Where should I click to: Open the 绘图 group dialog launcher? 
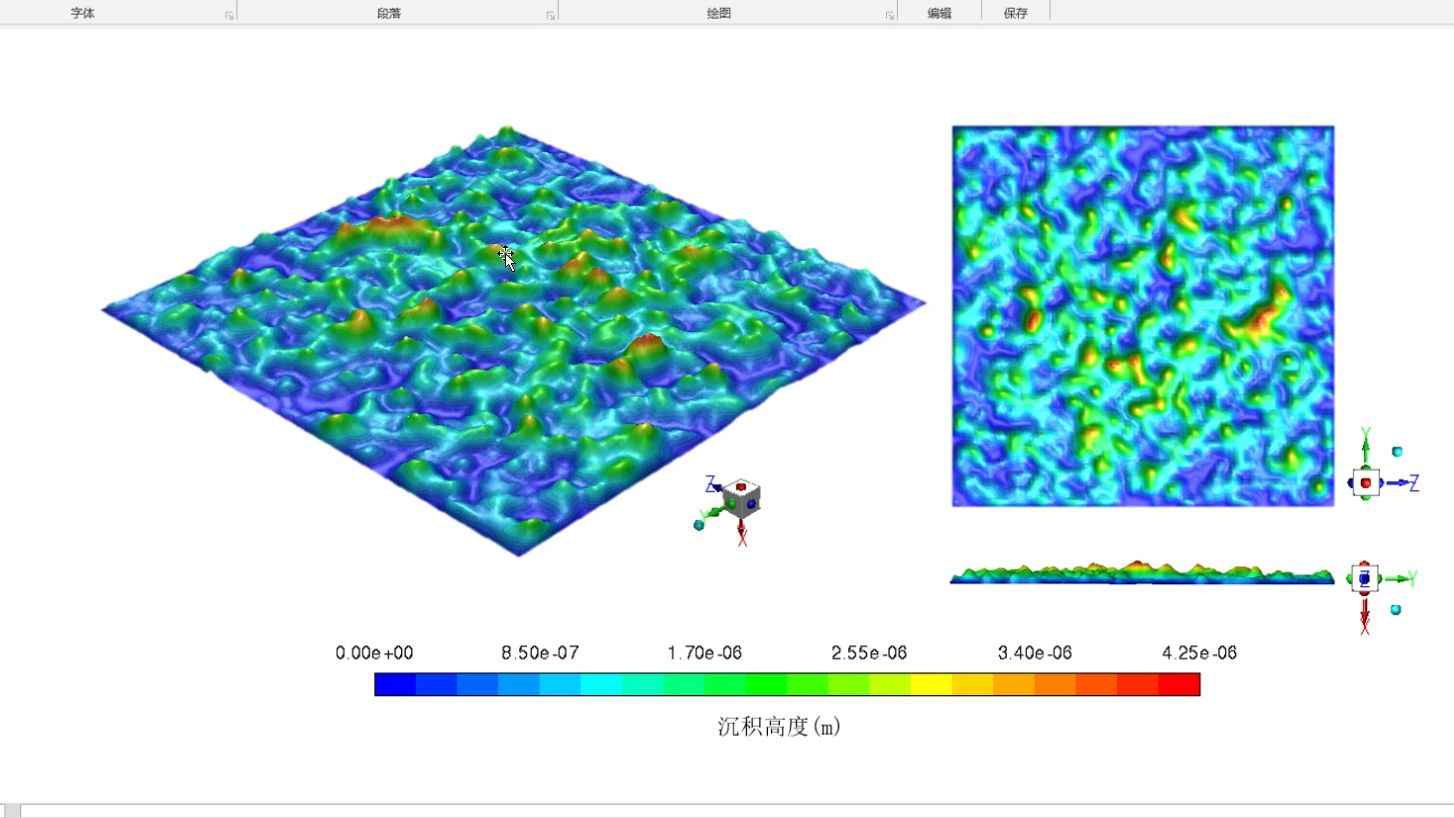click(890, 15)
